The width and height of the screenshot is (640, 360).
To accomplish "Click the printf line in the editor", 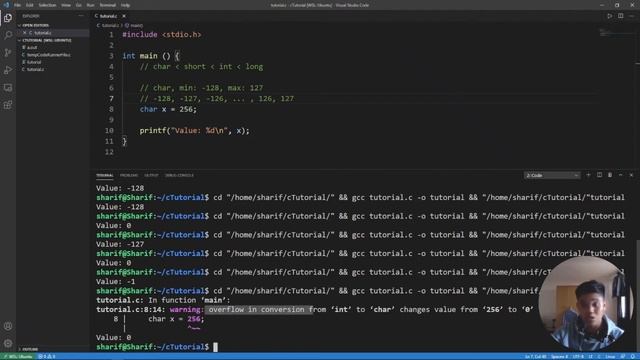I will click(x=194, y=131).
